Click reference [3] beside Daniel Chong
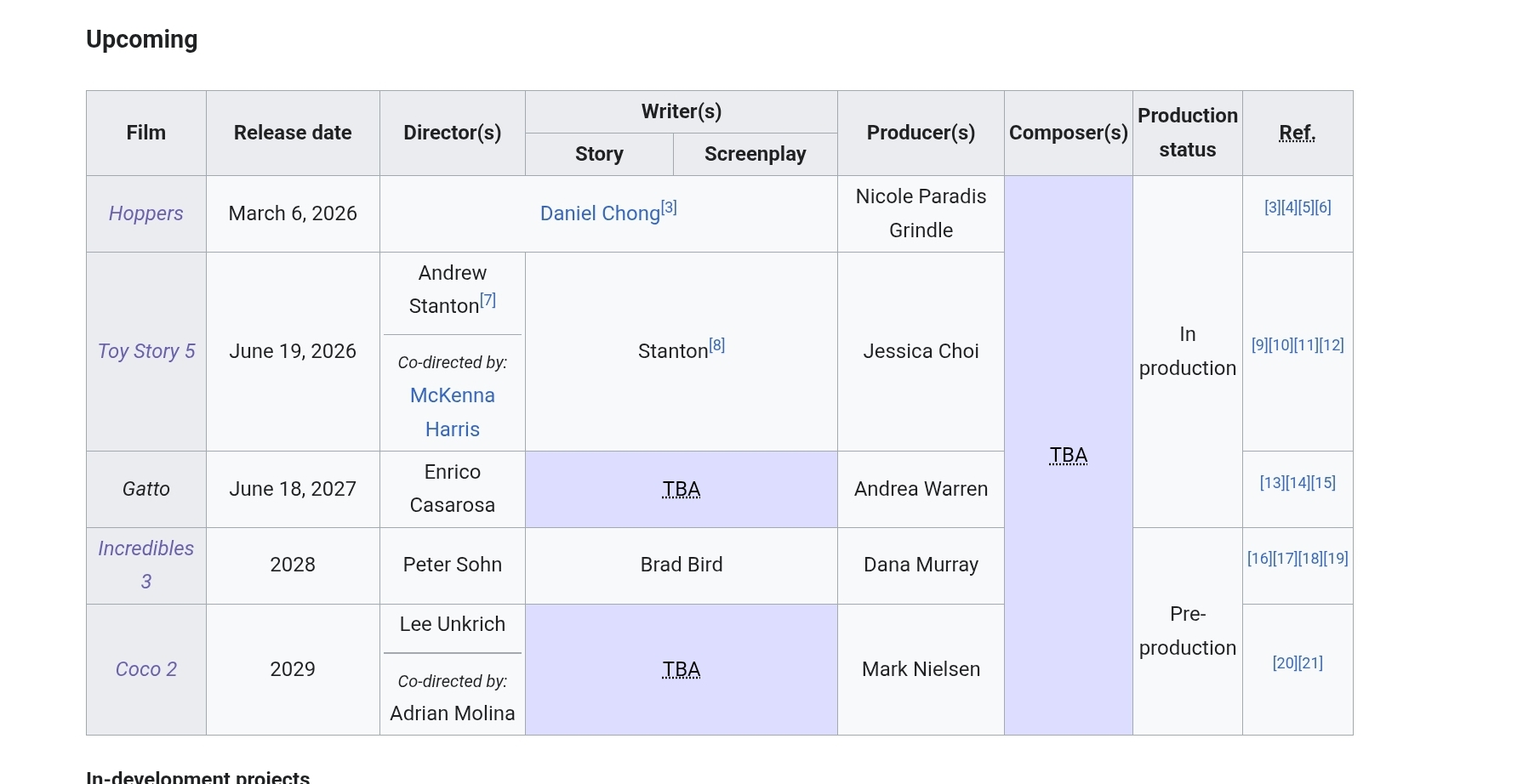 pos(669,207)
